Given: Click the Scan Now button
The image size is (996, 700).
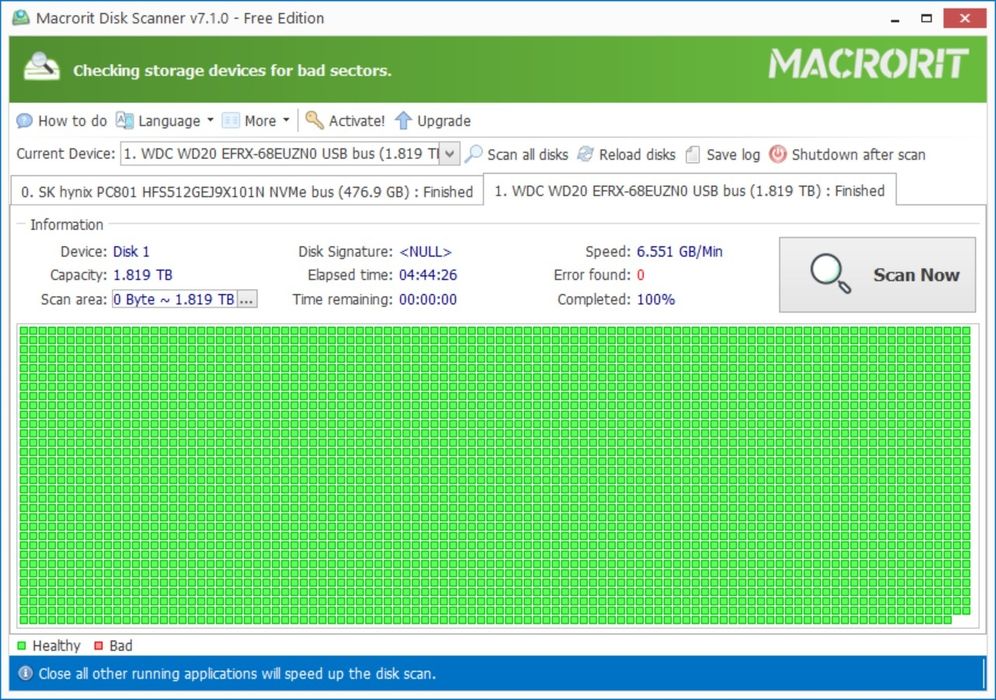Looking at the screenshot, I should click(877, 274).
